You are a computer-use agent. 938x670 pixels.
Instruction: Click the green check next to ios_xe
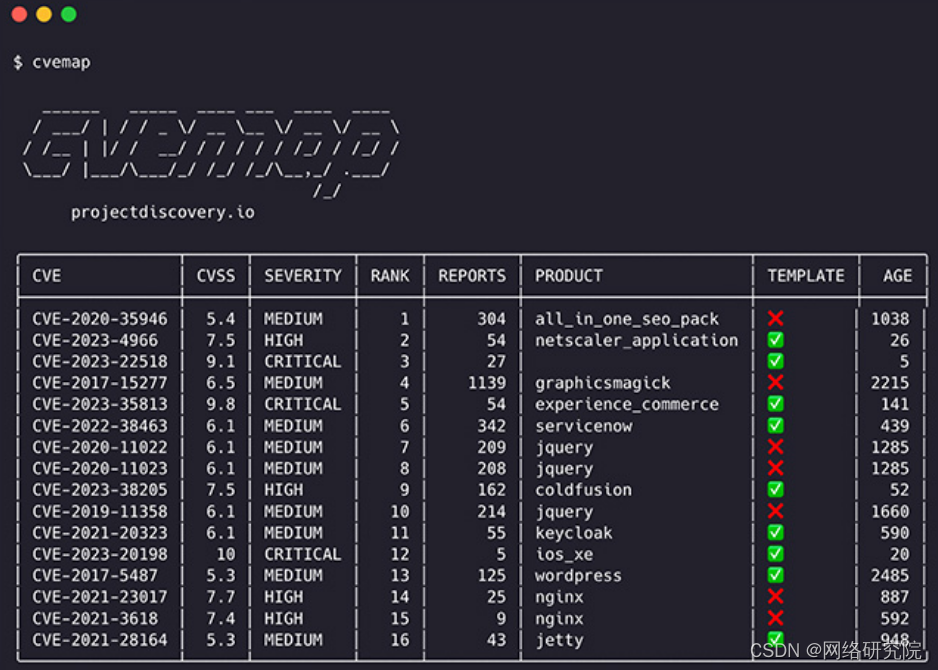pyautogui.click(x=775, y=554)
